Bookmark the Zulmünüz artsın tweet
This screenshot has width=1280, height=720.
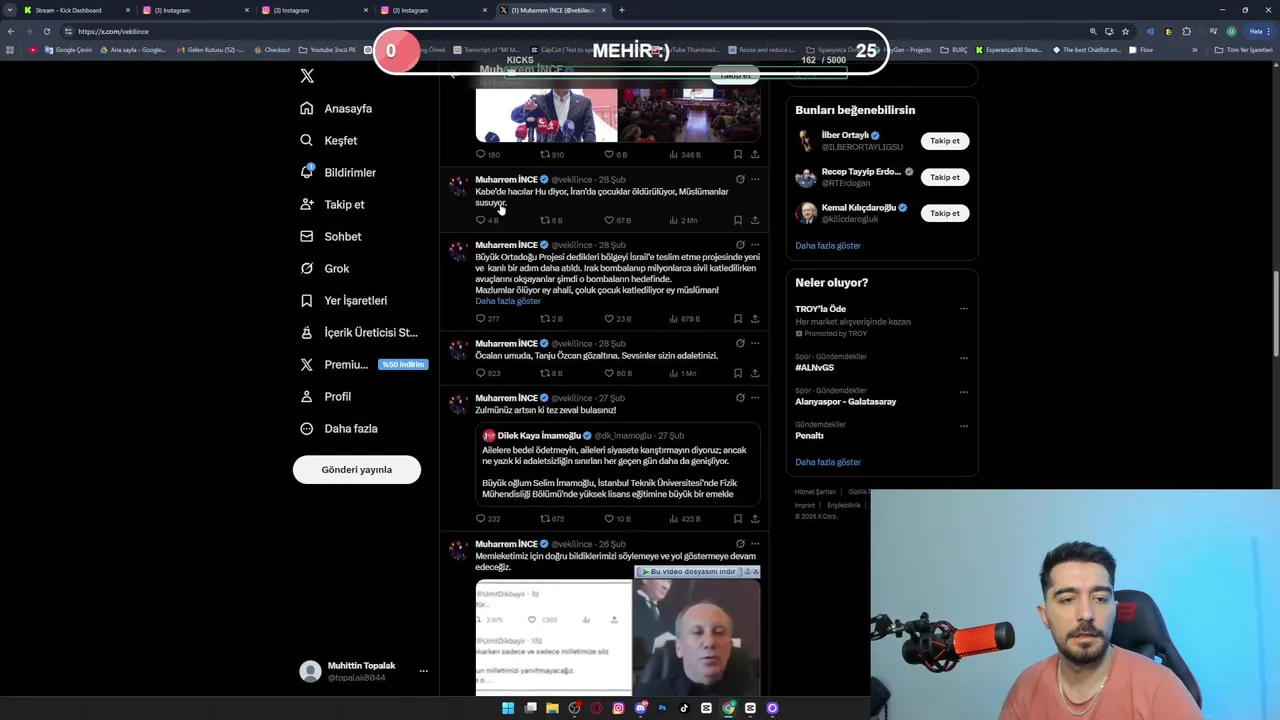click(x=738, y=519)
